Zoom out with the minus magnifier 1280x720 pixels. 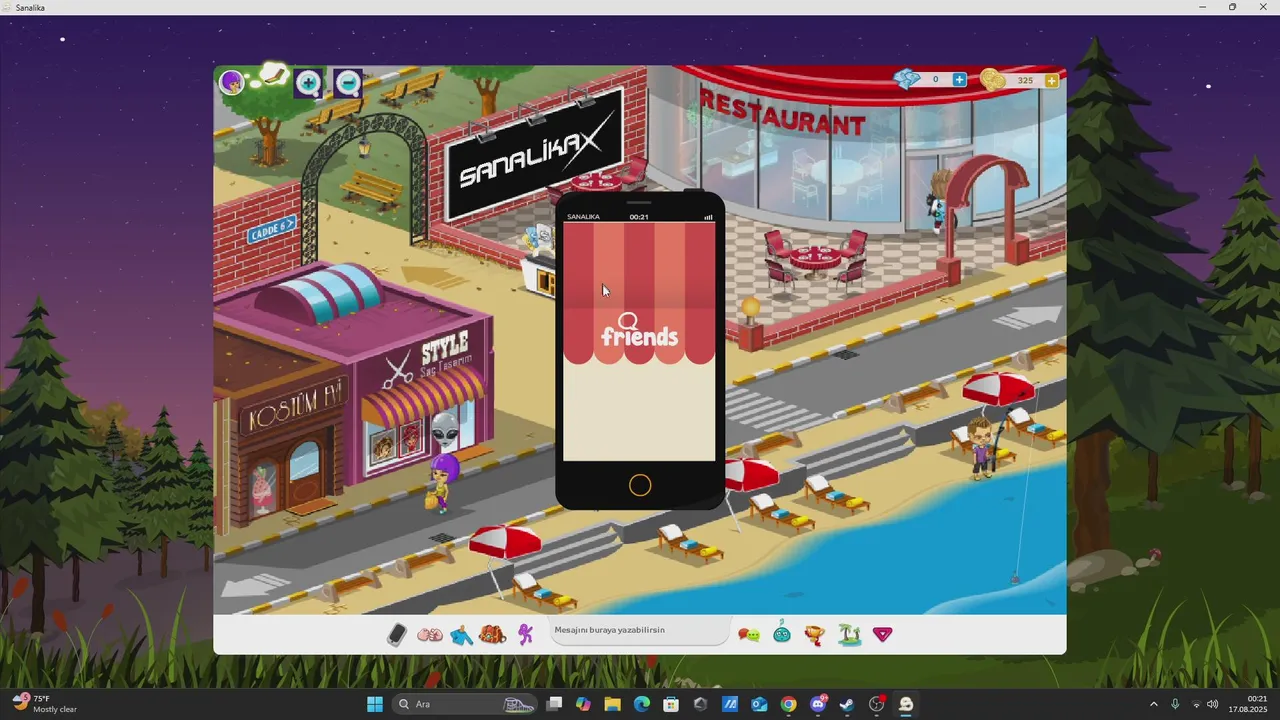[x=348, y=83]
